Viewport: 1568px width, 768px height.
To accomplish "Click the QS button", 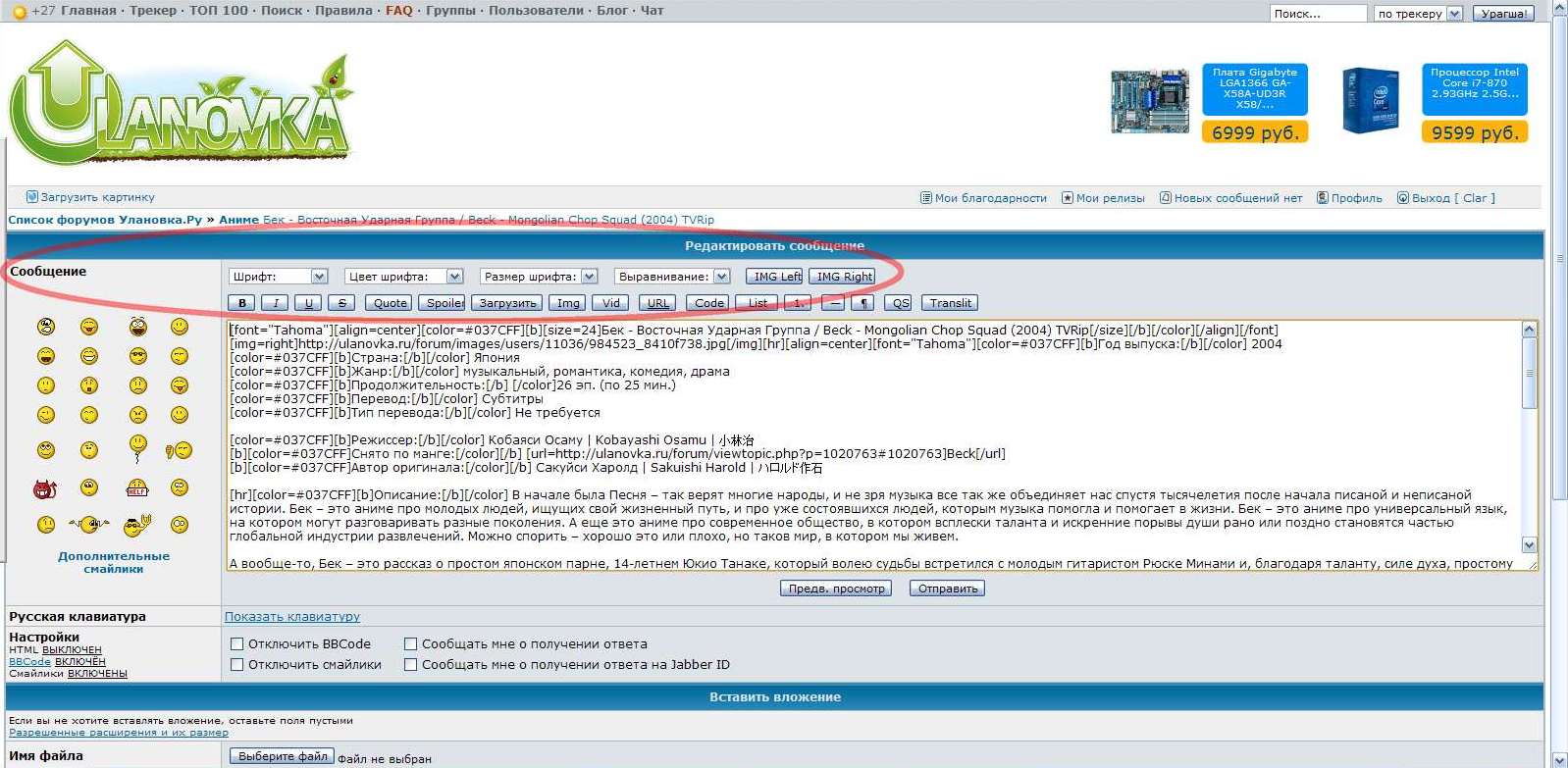I will tap(899, 303).
